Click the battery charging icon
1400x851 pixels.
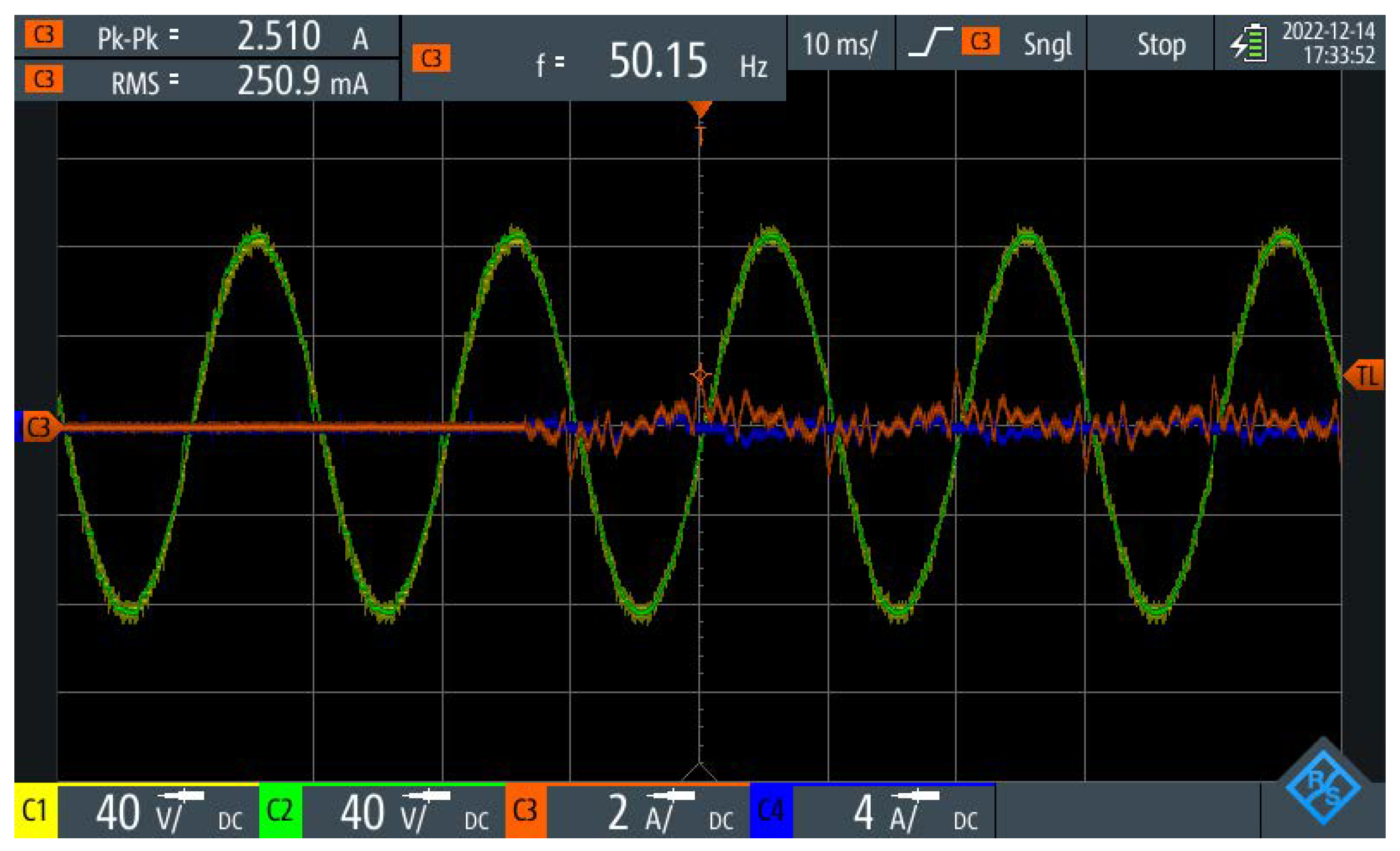coord(1249,43)
